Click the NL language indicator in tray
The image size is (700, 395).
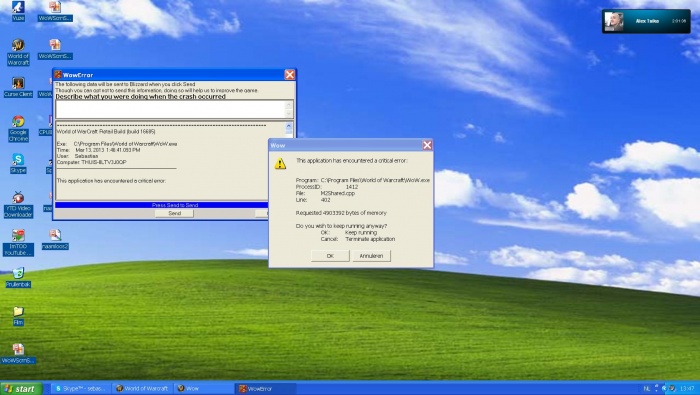(x=646, y=389)
